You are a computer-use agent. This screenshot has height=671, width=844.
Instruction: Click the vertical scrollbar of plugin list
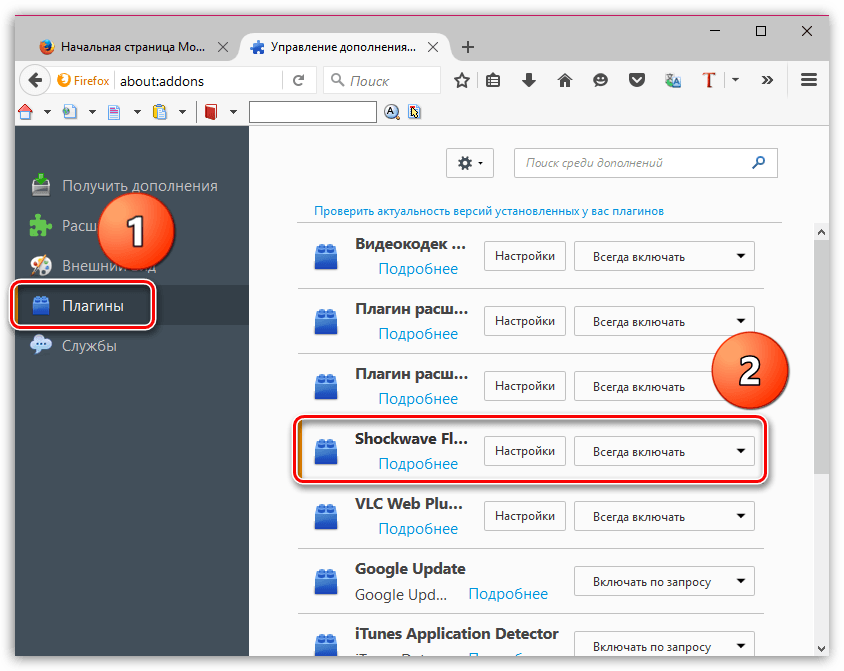point(820,350)
